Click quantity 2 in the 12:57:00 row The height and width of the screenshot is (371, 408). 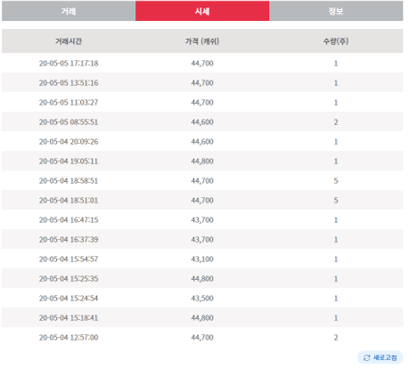(336, 338)
